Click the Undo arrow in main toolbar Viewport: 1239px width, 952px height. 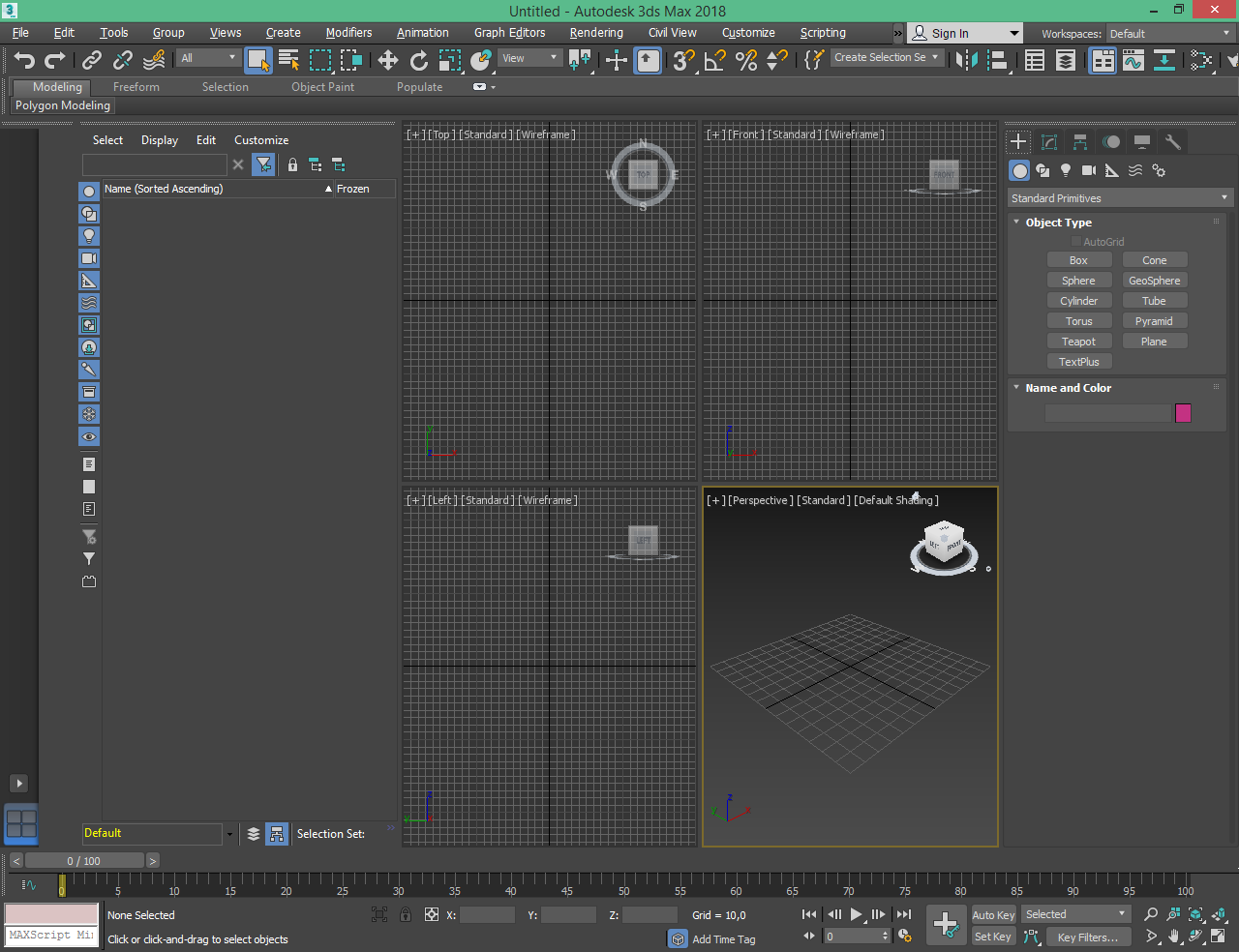[24, 60]
